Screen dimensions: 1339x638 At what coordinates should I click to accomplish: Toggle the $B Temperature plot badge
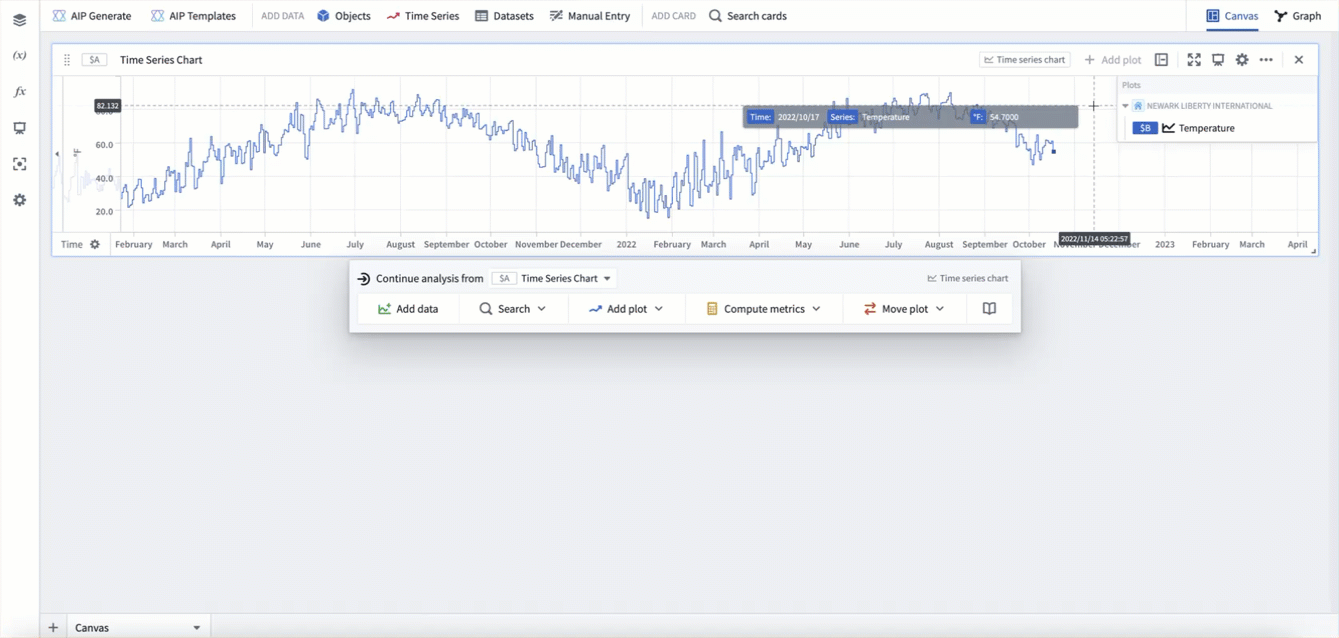coord(1145,128)
